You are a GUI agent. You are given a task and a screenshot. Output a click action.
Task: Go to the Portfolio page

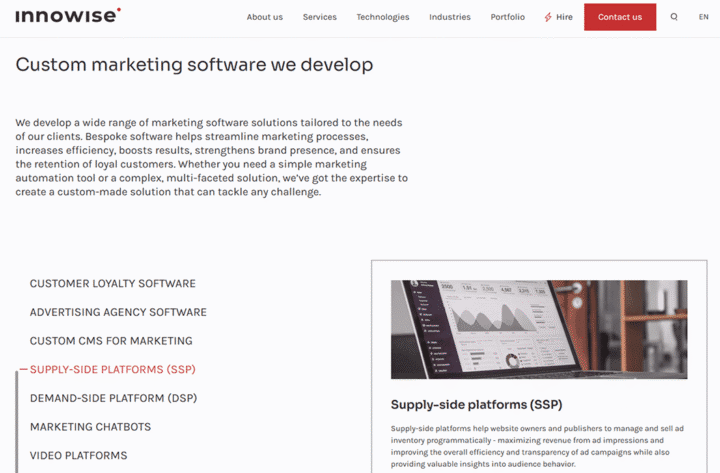coord(507,17)
